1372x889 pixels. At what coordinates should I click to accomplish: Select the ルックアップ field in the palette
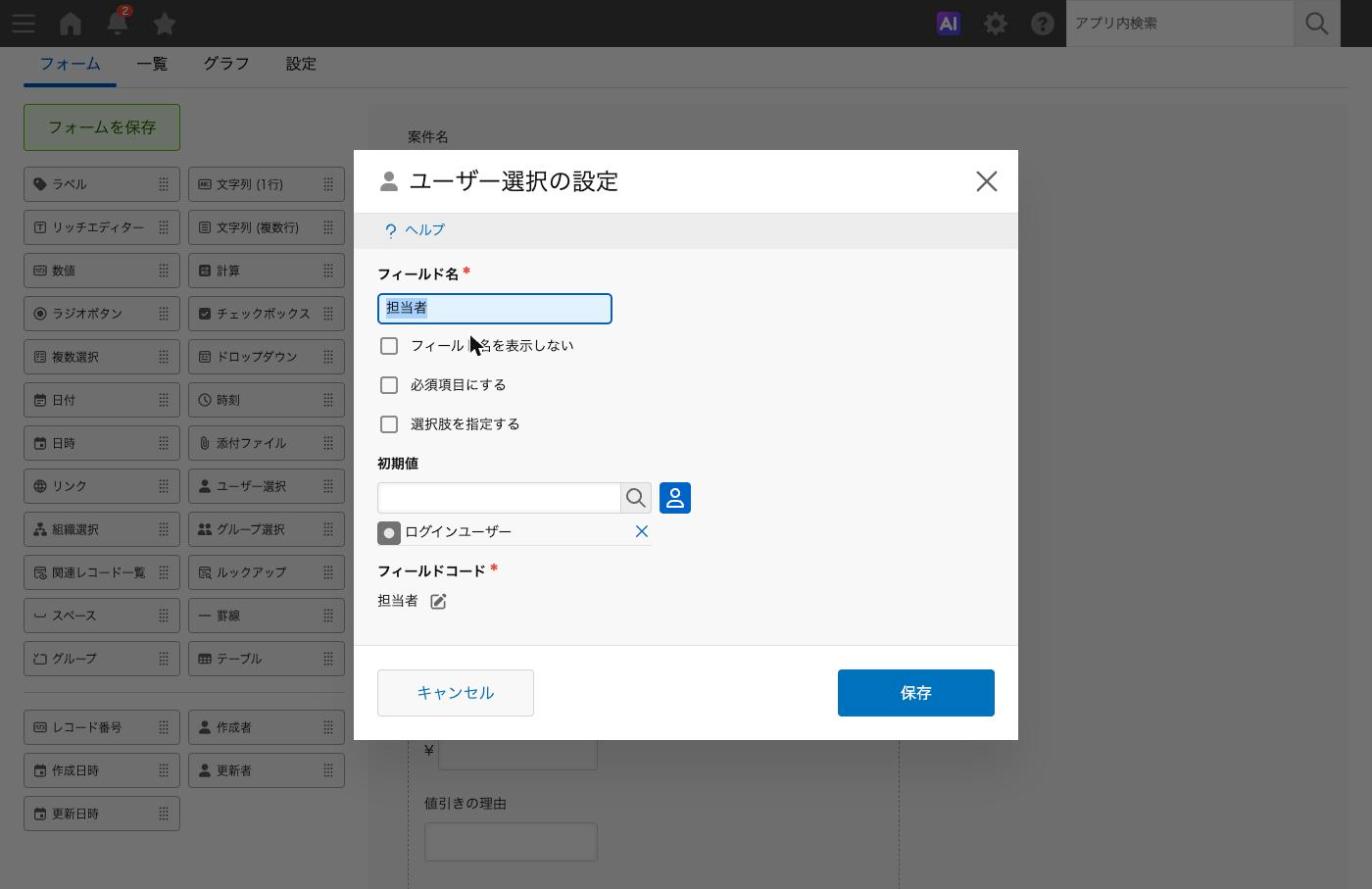pos(266,572)
